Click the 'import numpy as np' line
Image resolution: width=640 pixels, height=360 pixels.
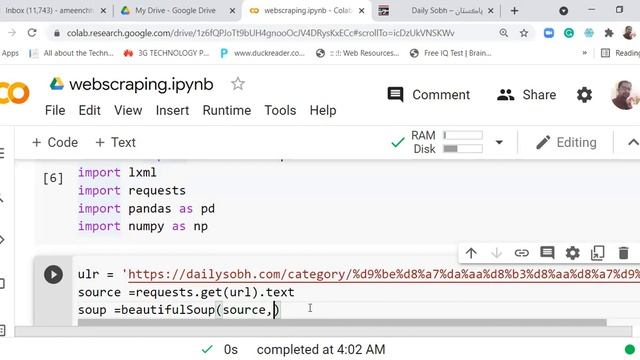143,227
